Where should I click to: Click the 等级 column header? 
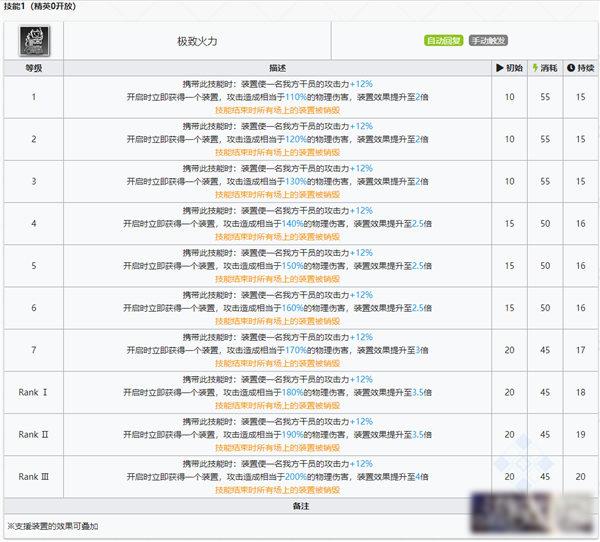click(x=34, y=68)
